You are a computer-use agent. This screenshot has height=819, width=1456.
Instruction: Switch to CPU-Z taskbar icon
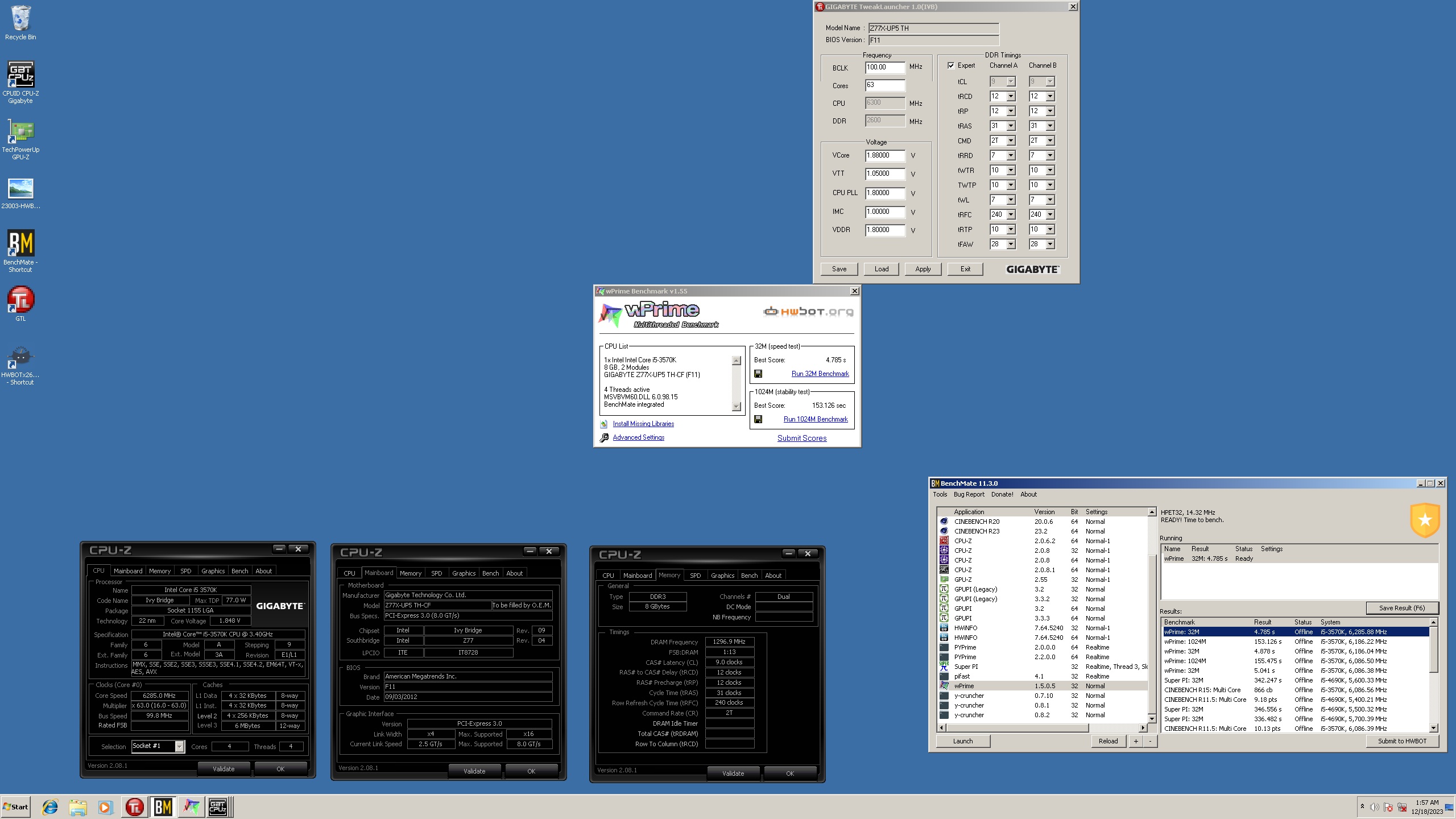(218, 806)
